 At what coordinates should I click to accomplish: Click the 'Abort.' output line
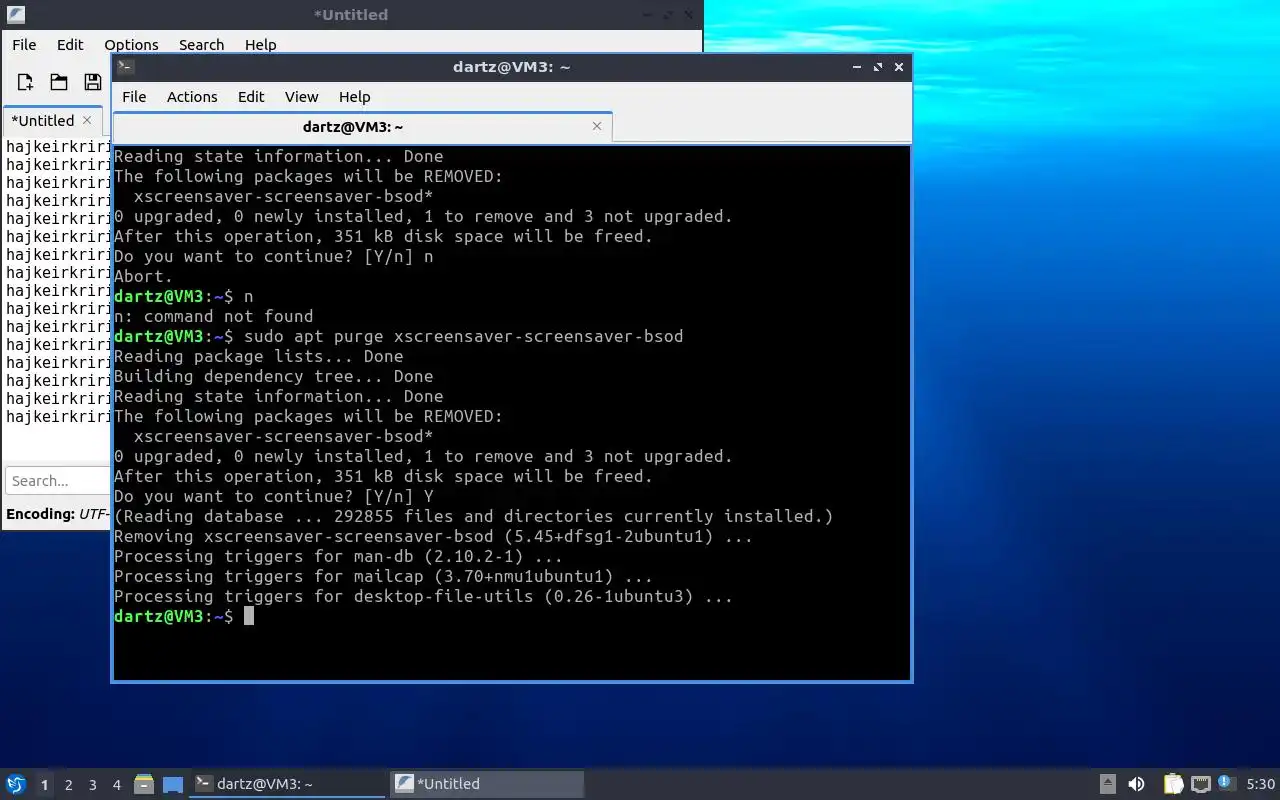coord(143,276)
